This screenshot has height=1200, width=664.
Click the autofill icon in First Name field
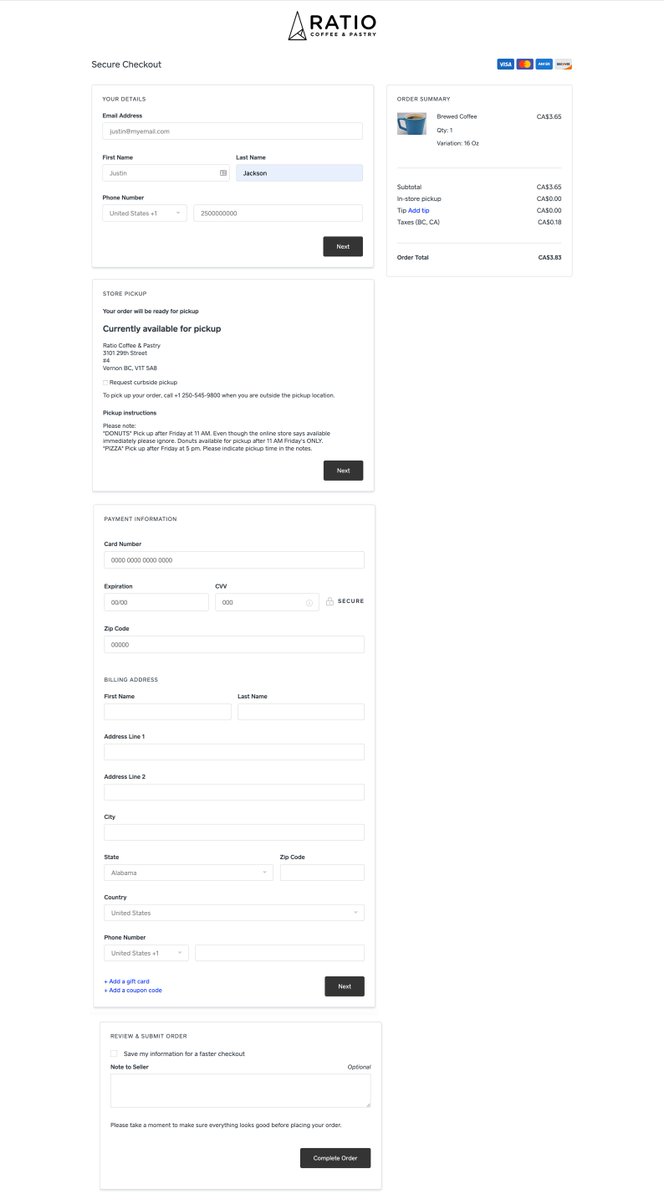[x=223, y=173]
